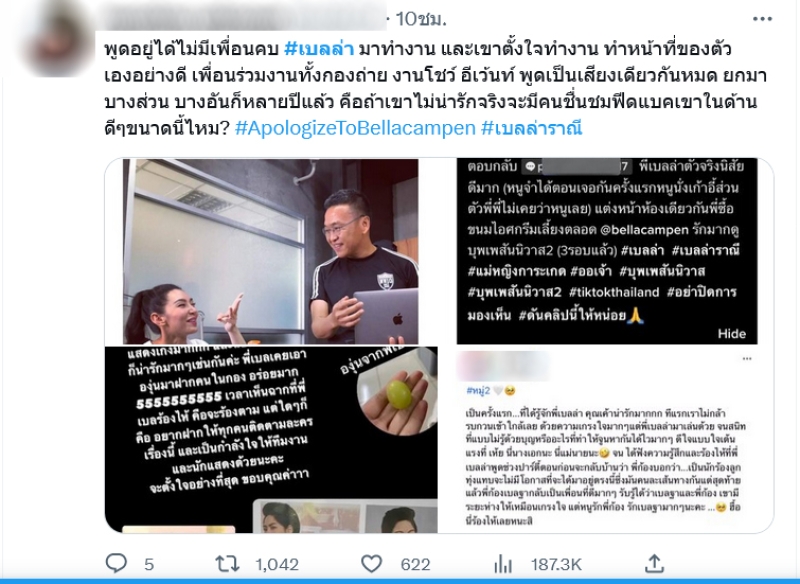Click Hide in the TikTok comment image
The image size is (800, 584).
(732, 334)
